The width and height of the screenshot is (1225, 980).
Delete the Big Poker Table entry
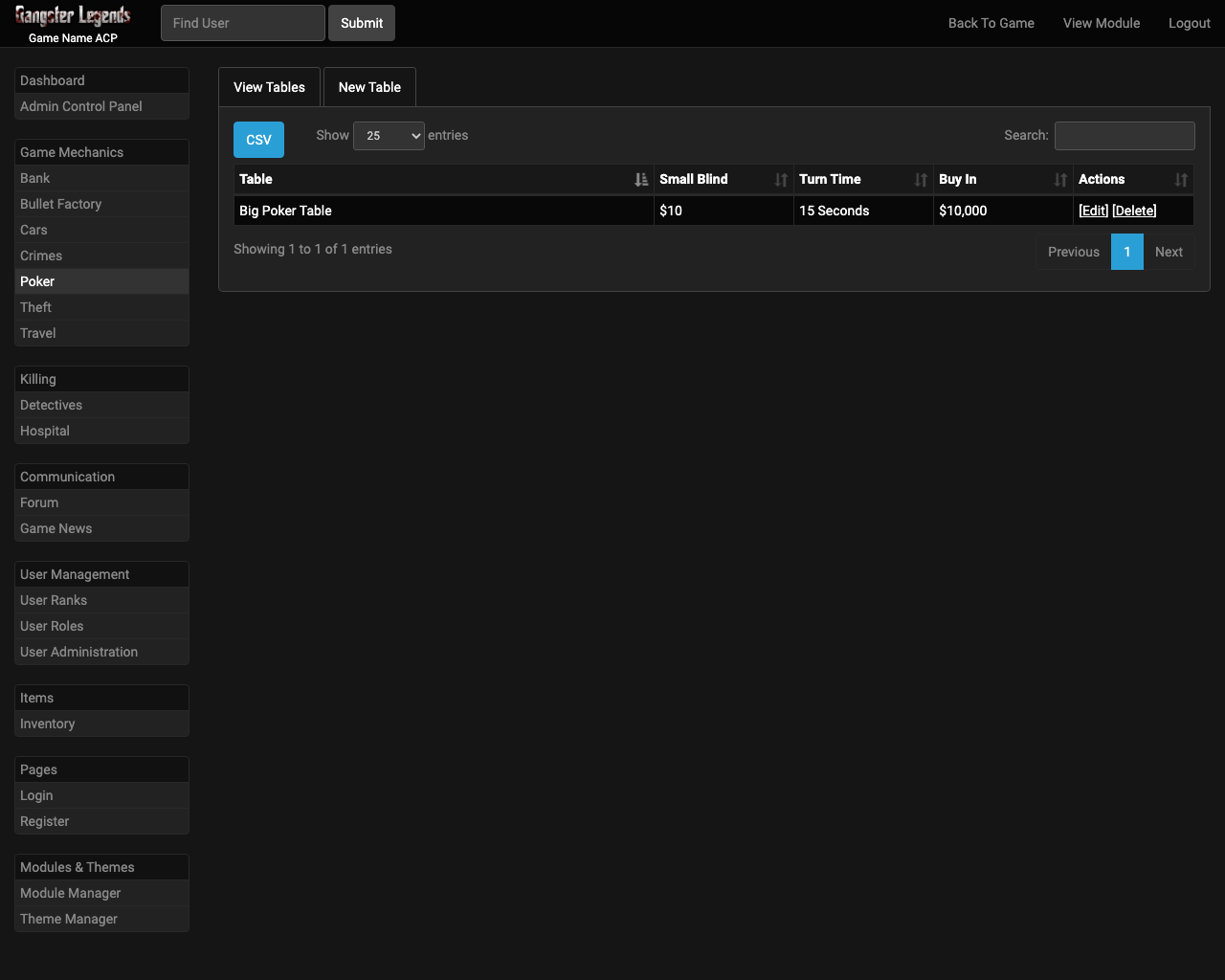point(1134,211)
